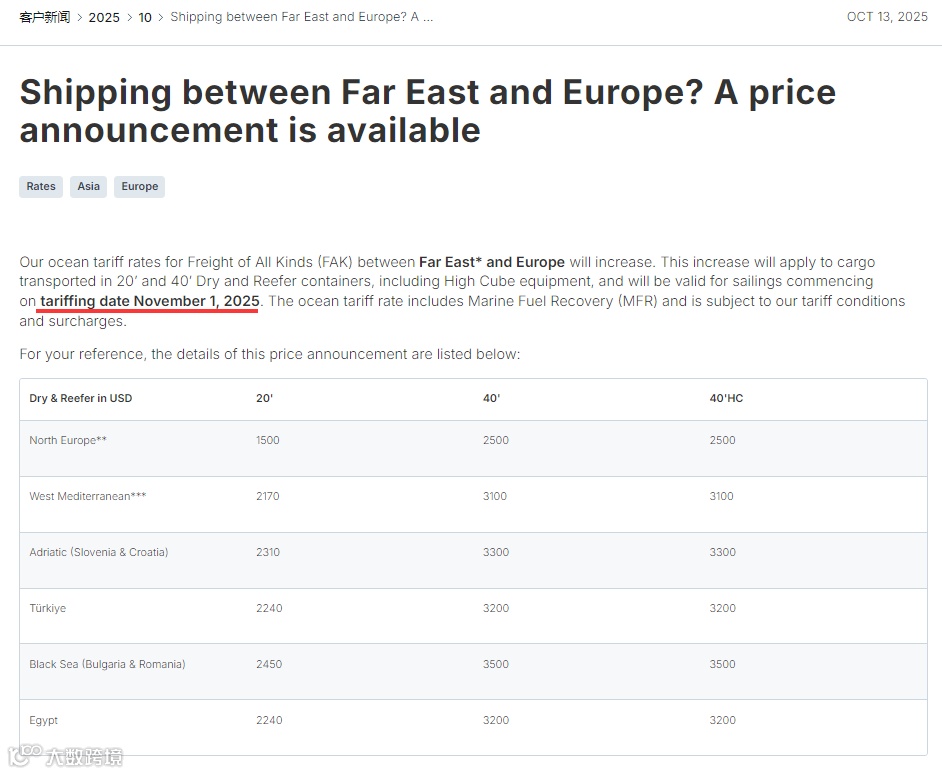Click the chevron right after 客户新闻
The height and width of the screenshot is (774, 942).
[80, 17]
